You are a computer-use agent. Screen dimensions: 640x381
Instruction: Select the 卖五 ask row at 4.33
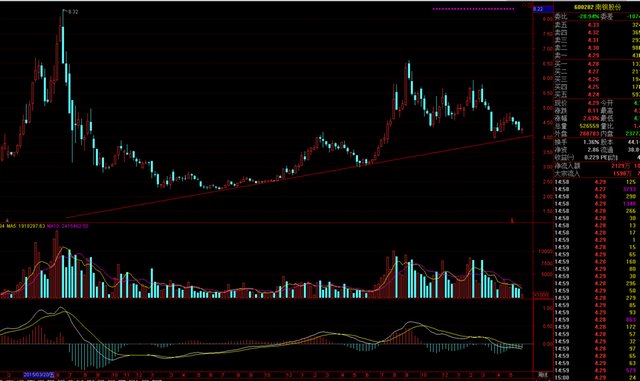click(x=597, y=25)
